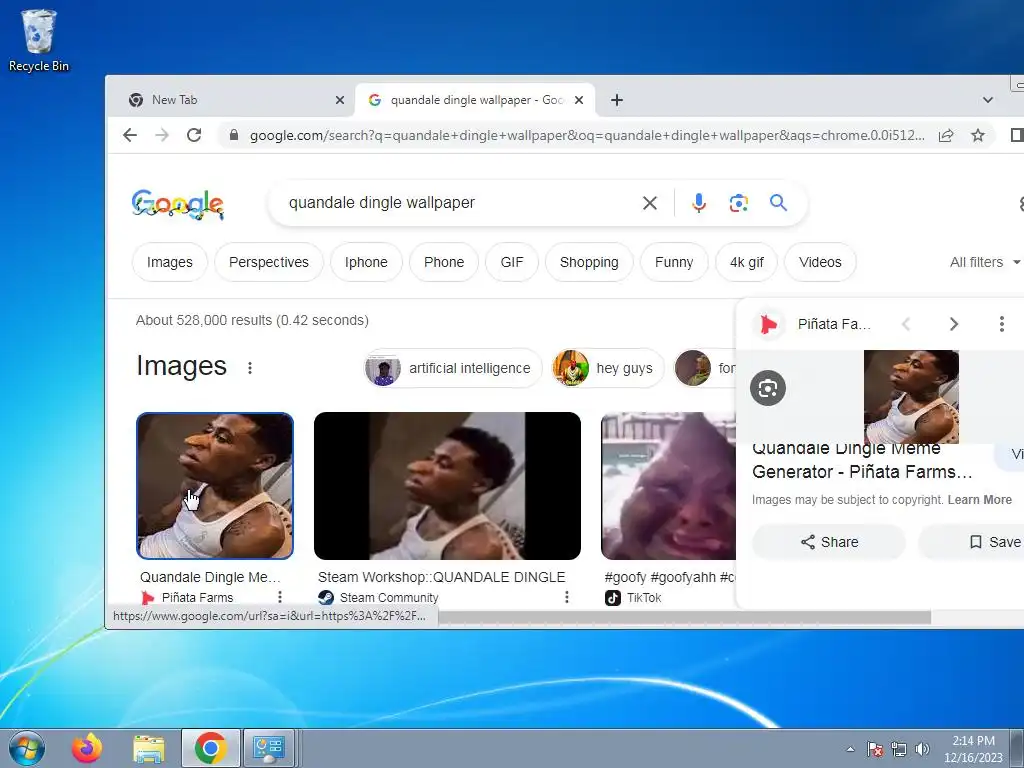Open the Piñata Fa... preview panel header link
Viewport: 1024px width, 768px height.
click(x=834, y=324)
